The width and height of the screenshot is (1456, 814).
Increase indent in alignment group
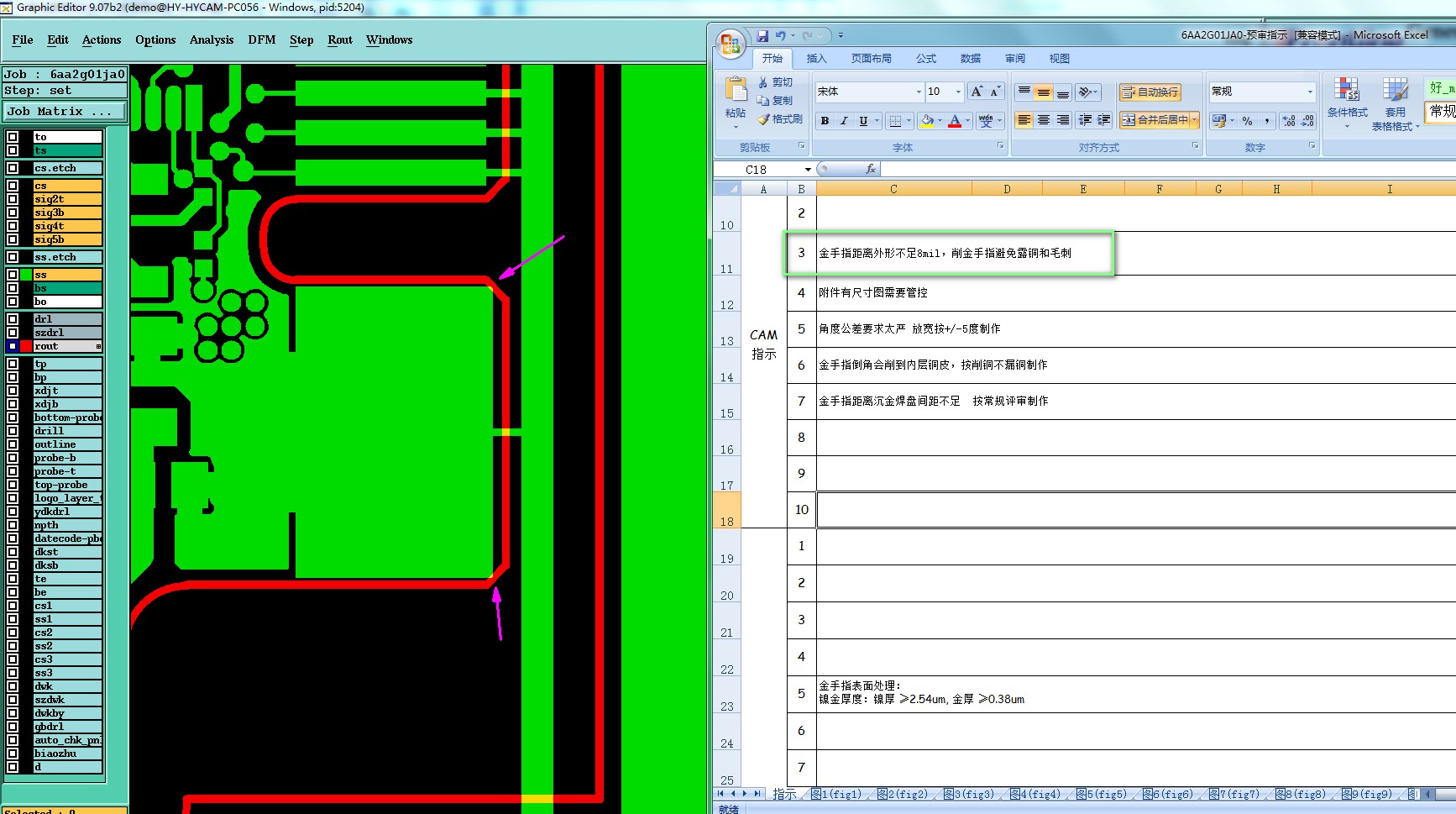point(1104,120)
